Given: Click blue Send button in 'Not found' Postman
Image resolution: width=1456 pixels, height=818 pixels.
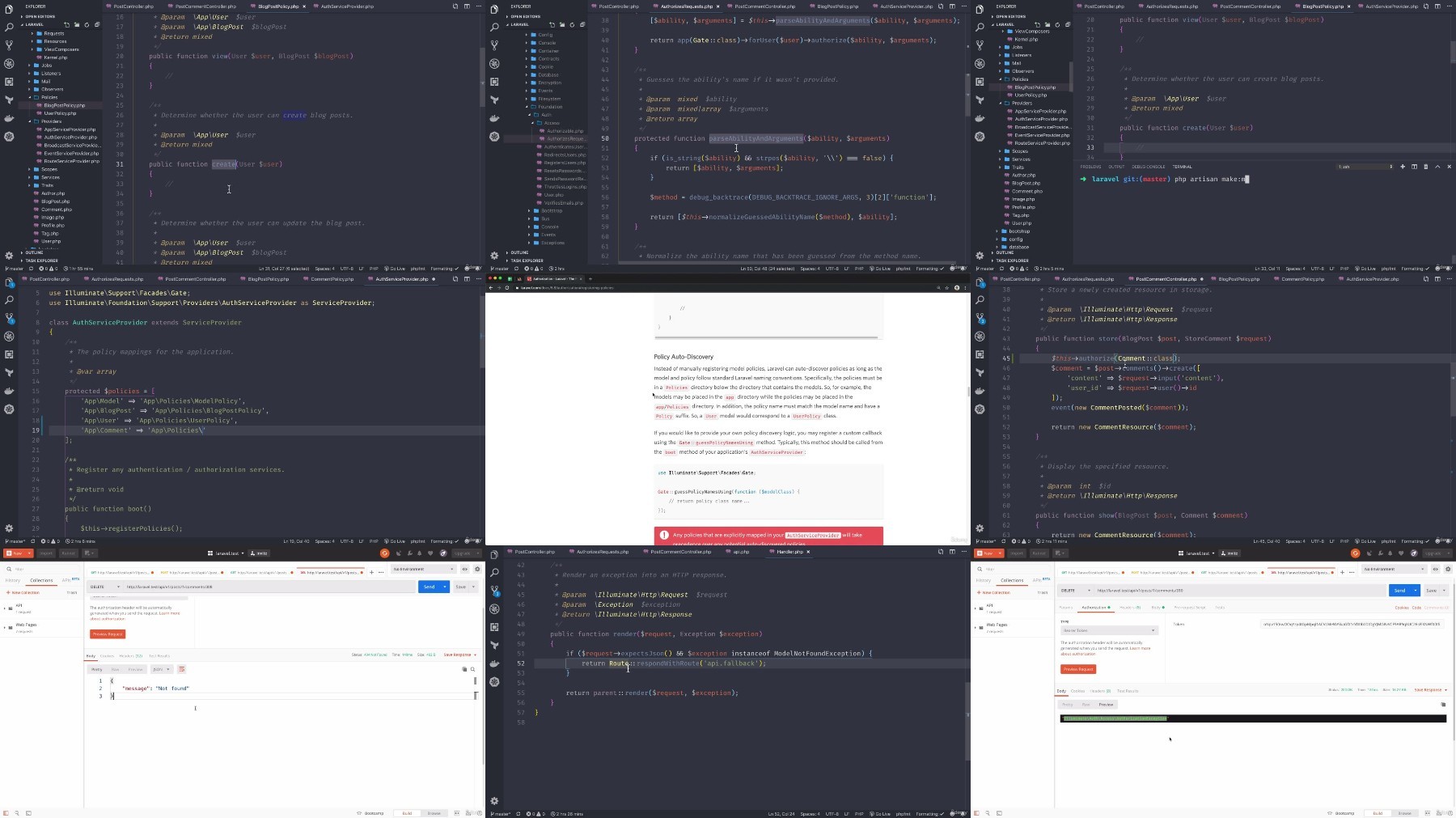Looking at the screenshot, I should (430, 587).
